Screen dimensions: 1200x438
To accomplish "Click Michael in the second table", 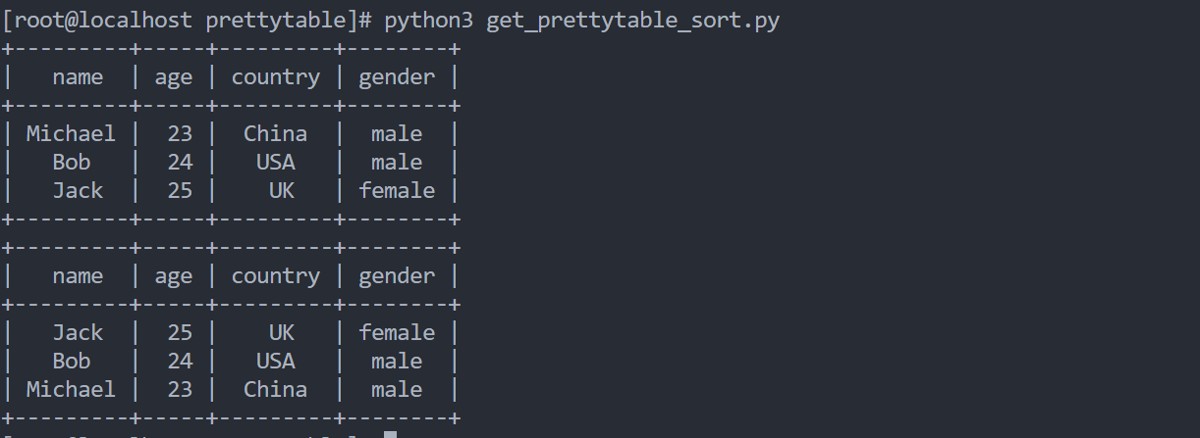I will click(70, 389).
